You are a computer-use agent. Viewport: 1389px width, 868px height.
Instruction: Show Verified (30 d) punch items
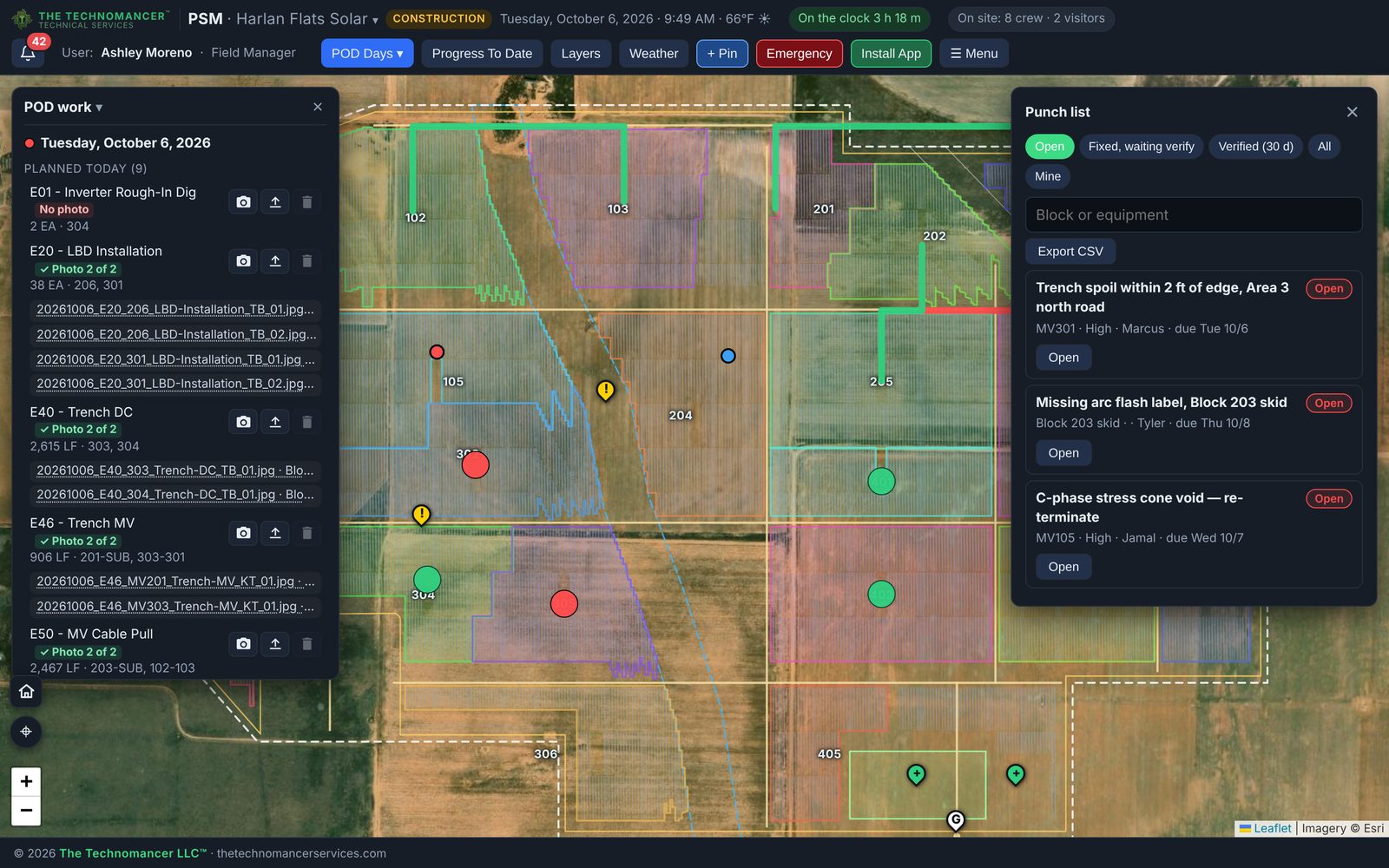1255,147
